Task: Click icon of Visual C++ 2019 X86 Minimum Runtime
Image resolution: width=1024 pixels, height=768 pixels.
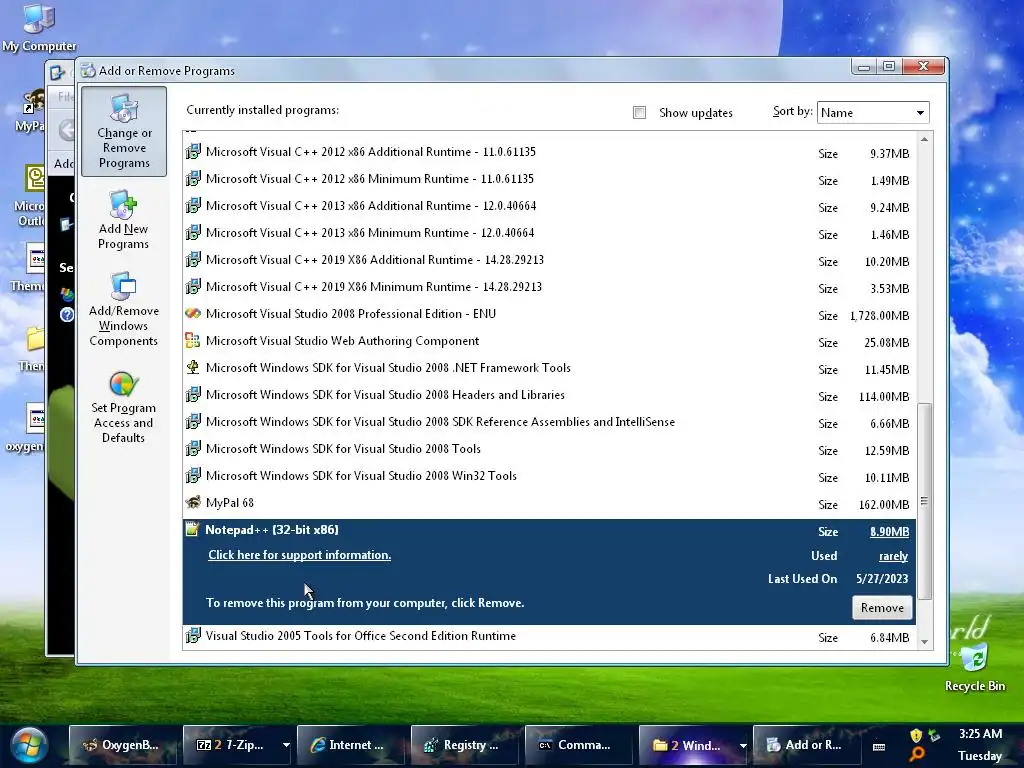Action: [x=193, y=287]
